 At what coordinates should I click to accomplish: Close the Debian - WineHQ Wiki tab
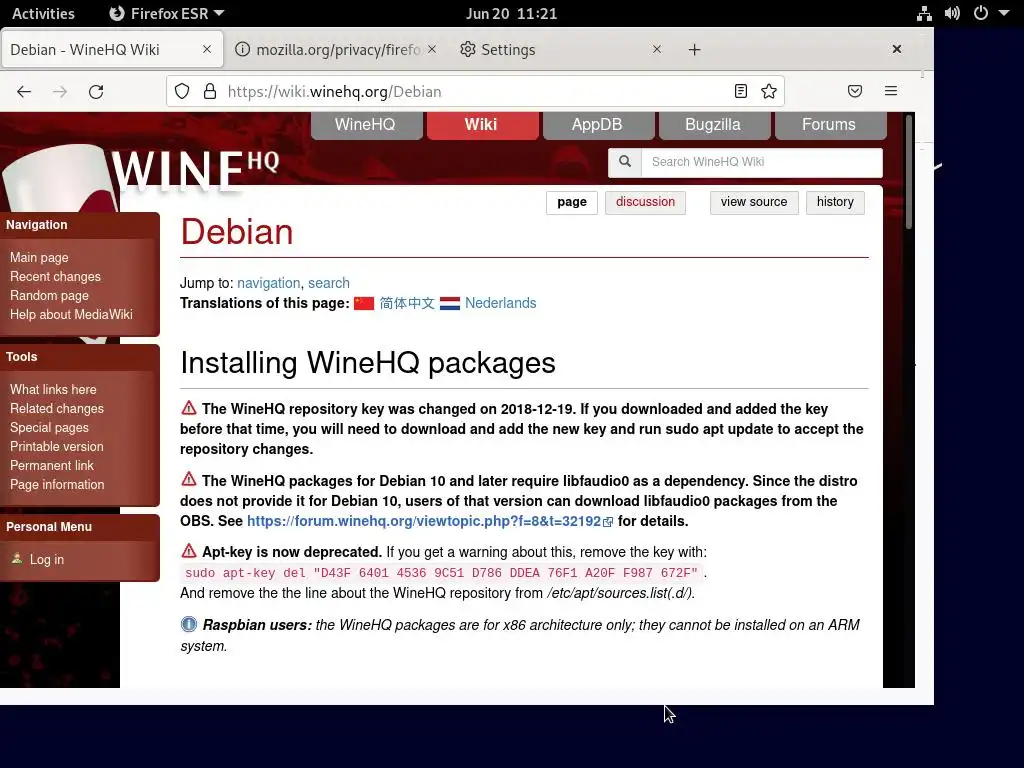pyautogui.click(x=206, y=49)
